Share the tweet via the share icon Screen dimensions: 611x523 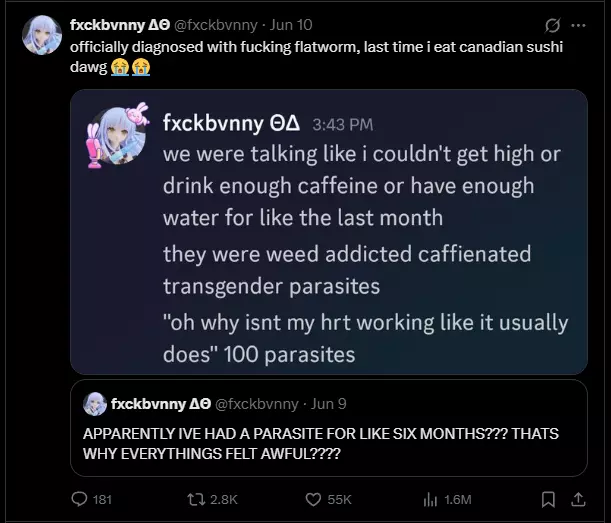(x=577, y=498)
